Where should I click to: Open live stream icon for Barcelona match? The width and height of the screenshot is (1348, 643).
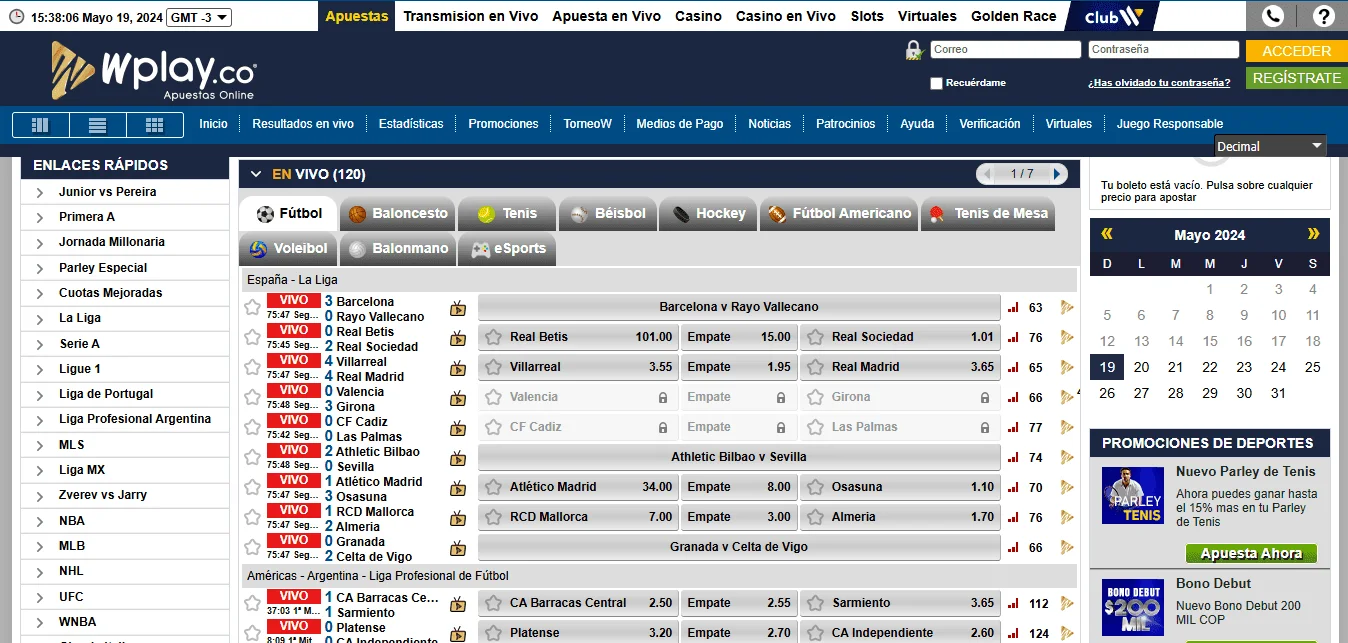pos(458,308)
